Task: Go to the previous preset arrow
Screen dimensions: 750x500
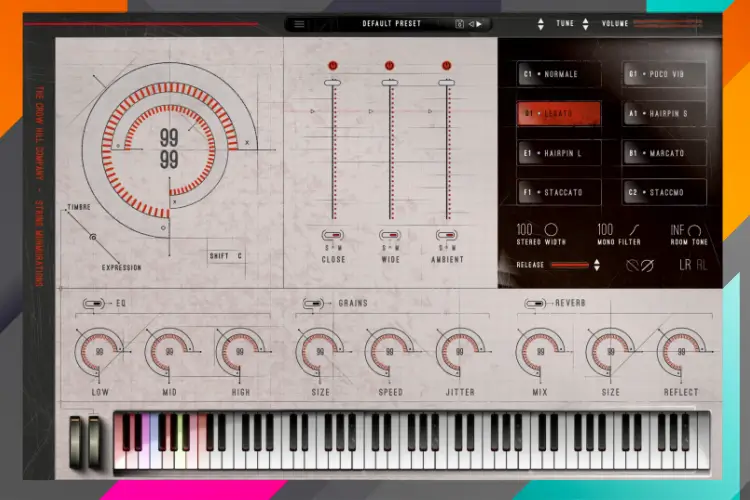Action: click(x=471, y=24)
